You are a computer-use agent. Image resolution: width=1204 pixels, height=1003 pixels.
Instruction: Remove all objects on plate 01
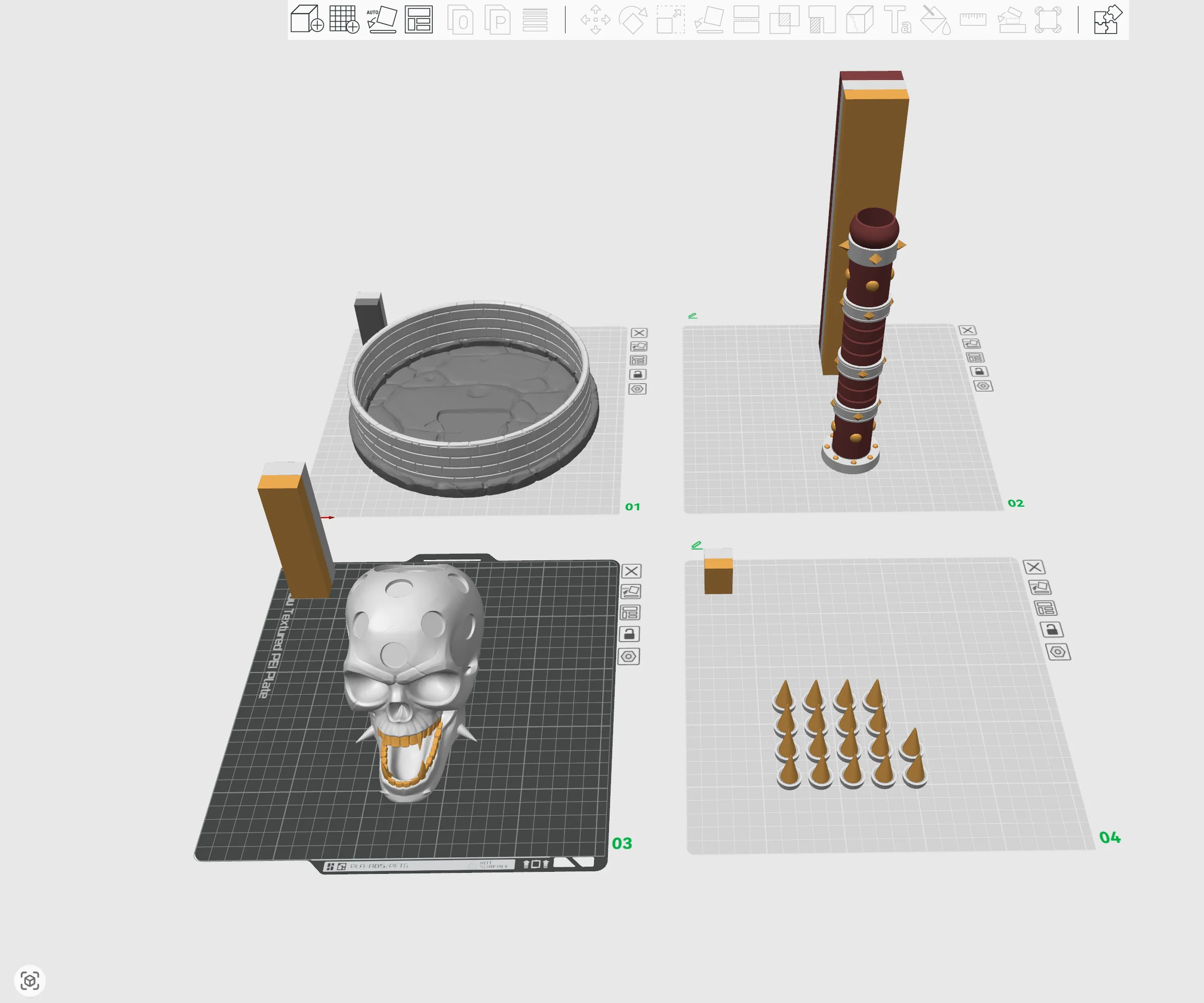click(x=639, y=333)
